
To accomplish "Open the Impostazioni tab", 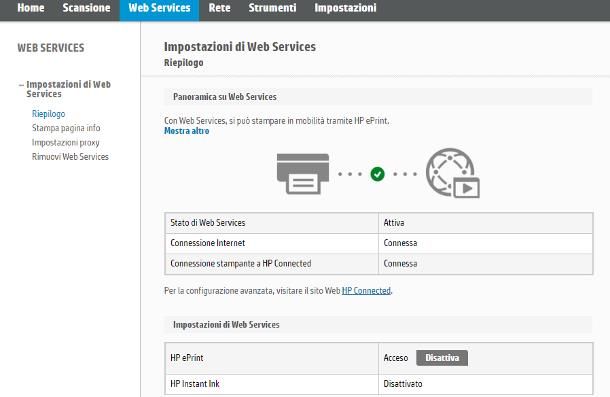I will tap(345, 8).
